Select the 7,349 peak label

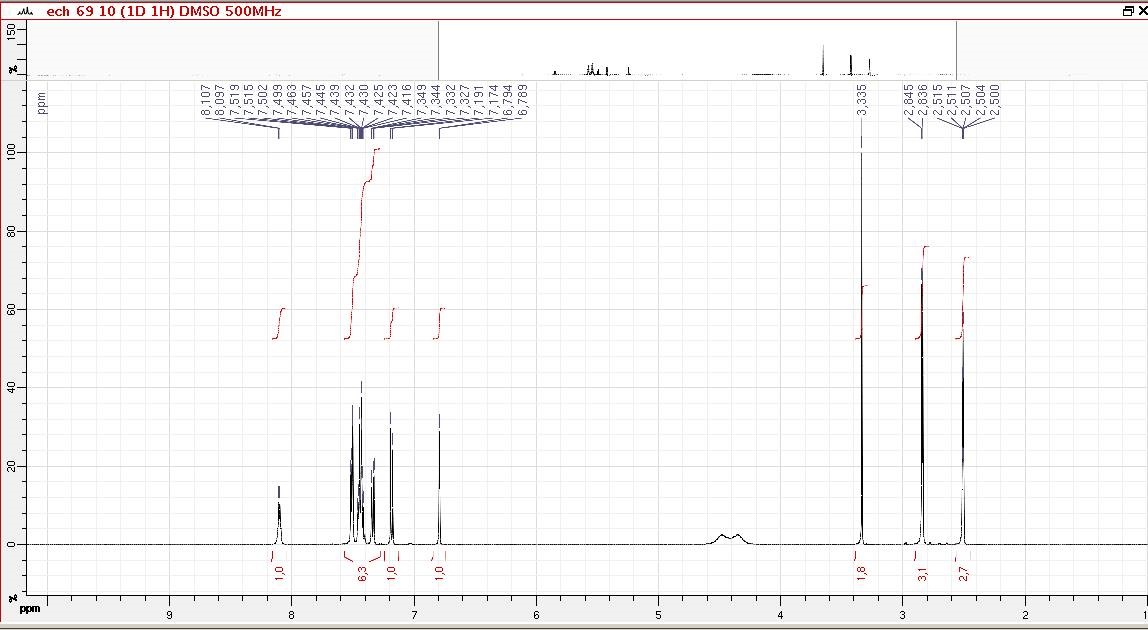422,100
